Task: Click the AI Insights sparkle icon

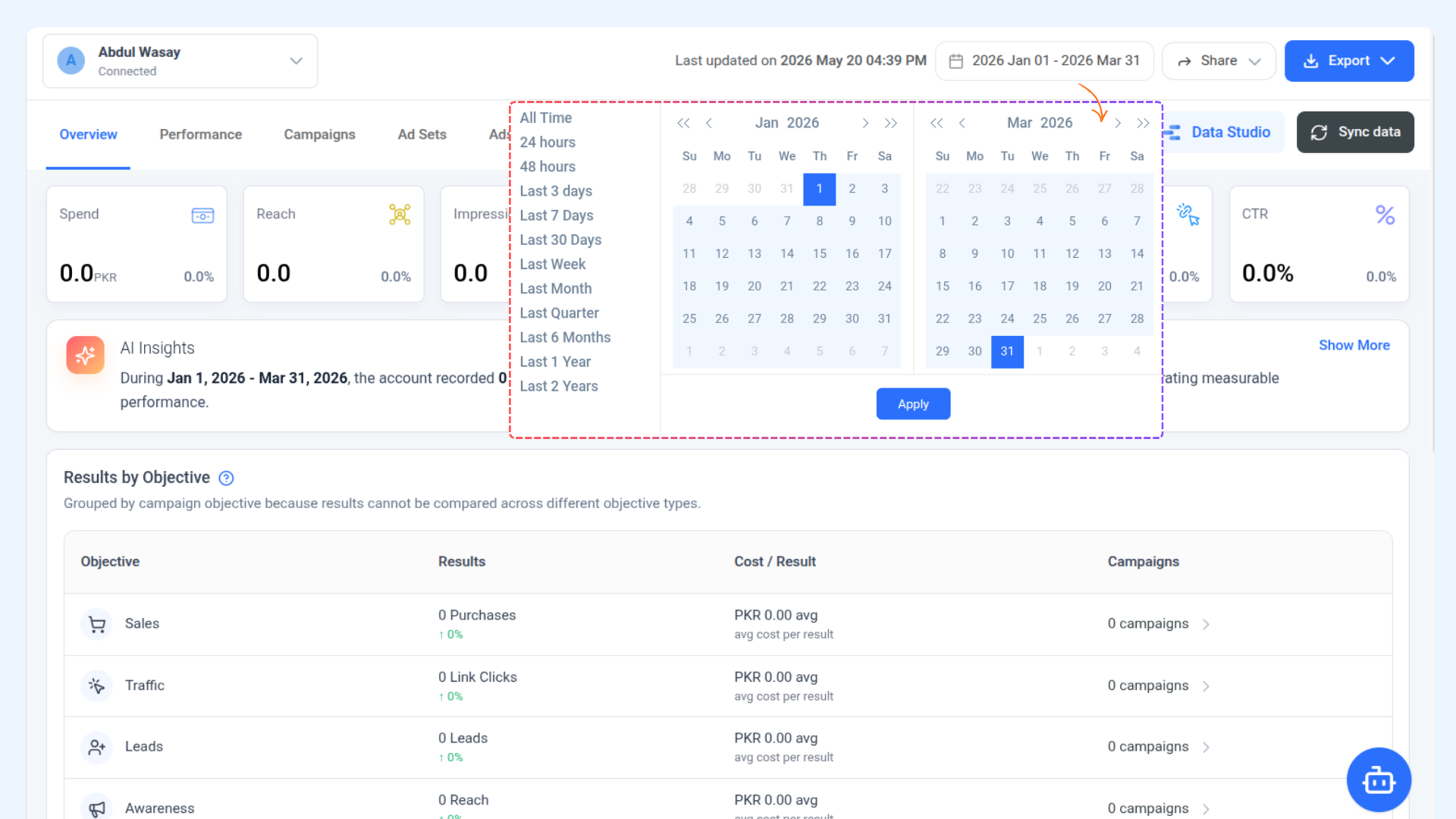Action: pos(86,355)
